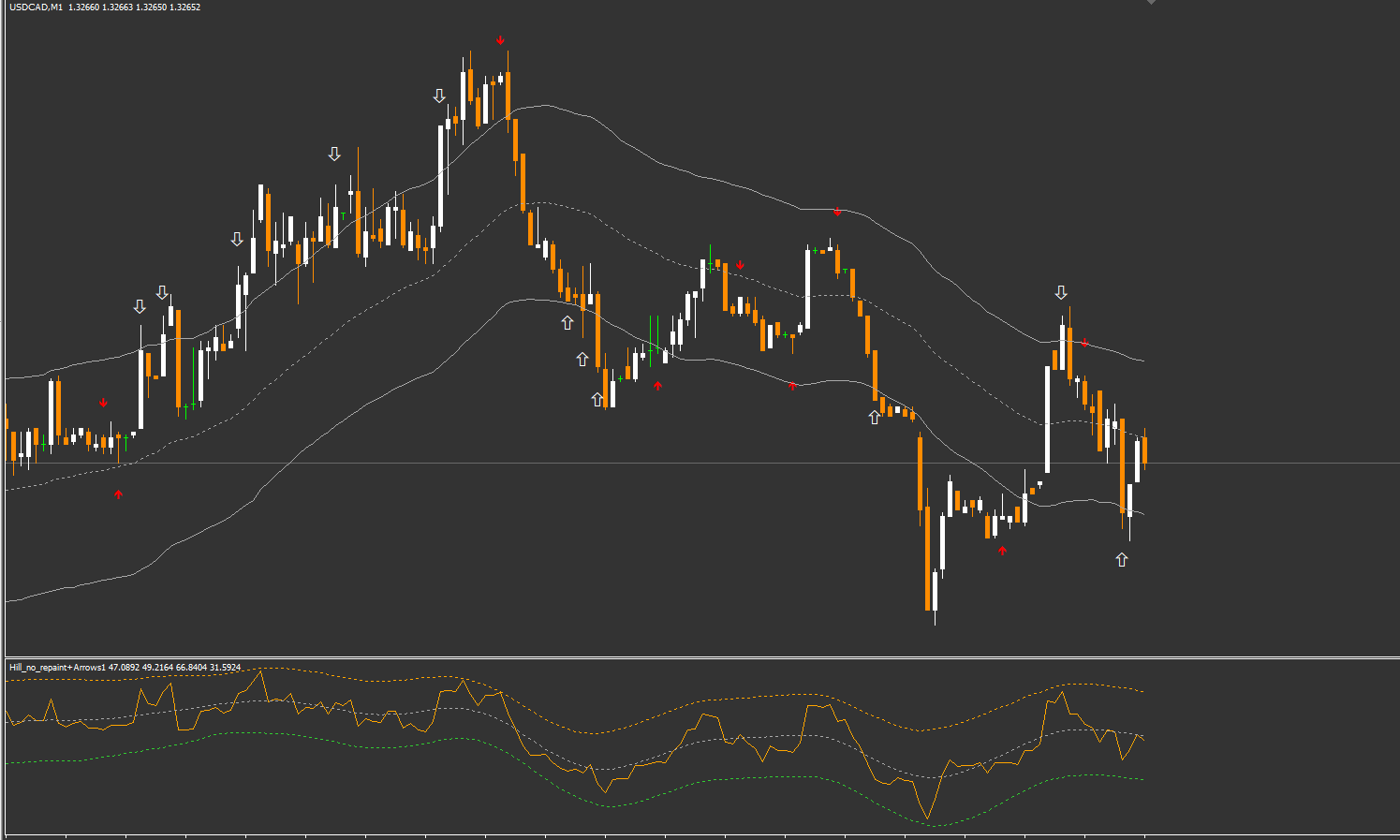Select the horizontal bid price line
The image size is (1400, 840).
[x=702, y=463]
